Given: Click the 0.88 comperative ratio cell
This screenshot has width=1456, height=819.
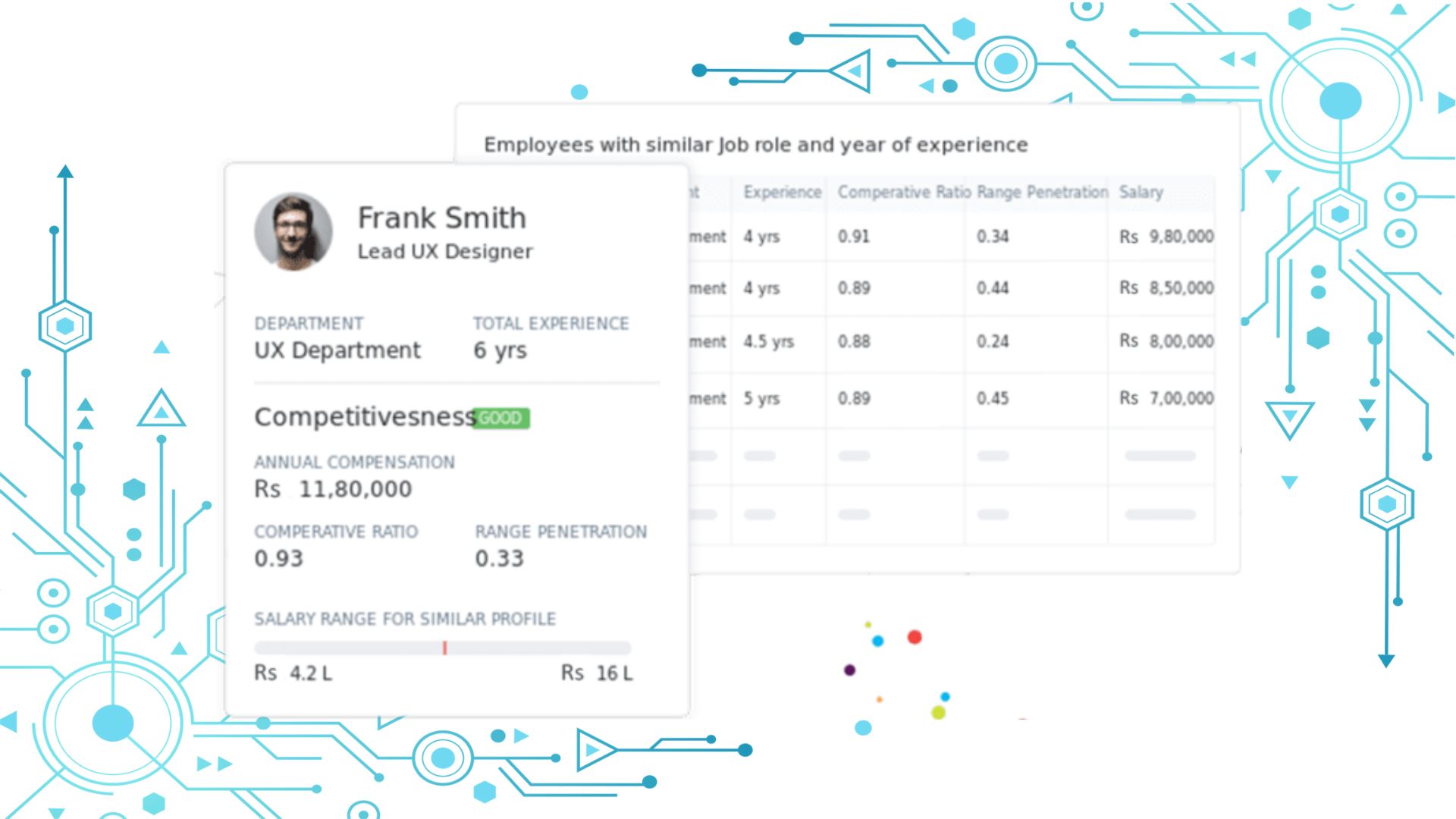Looking at the screenshot, I should click(x=854, y=341).
